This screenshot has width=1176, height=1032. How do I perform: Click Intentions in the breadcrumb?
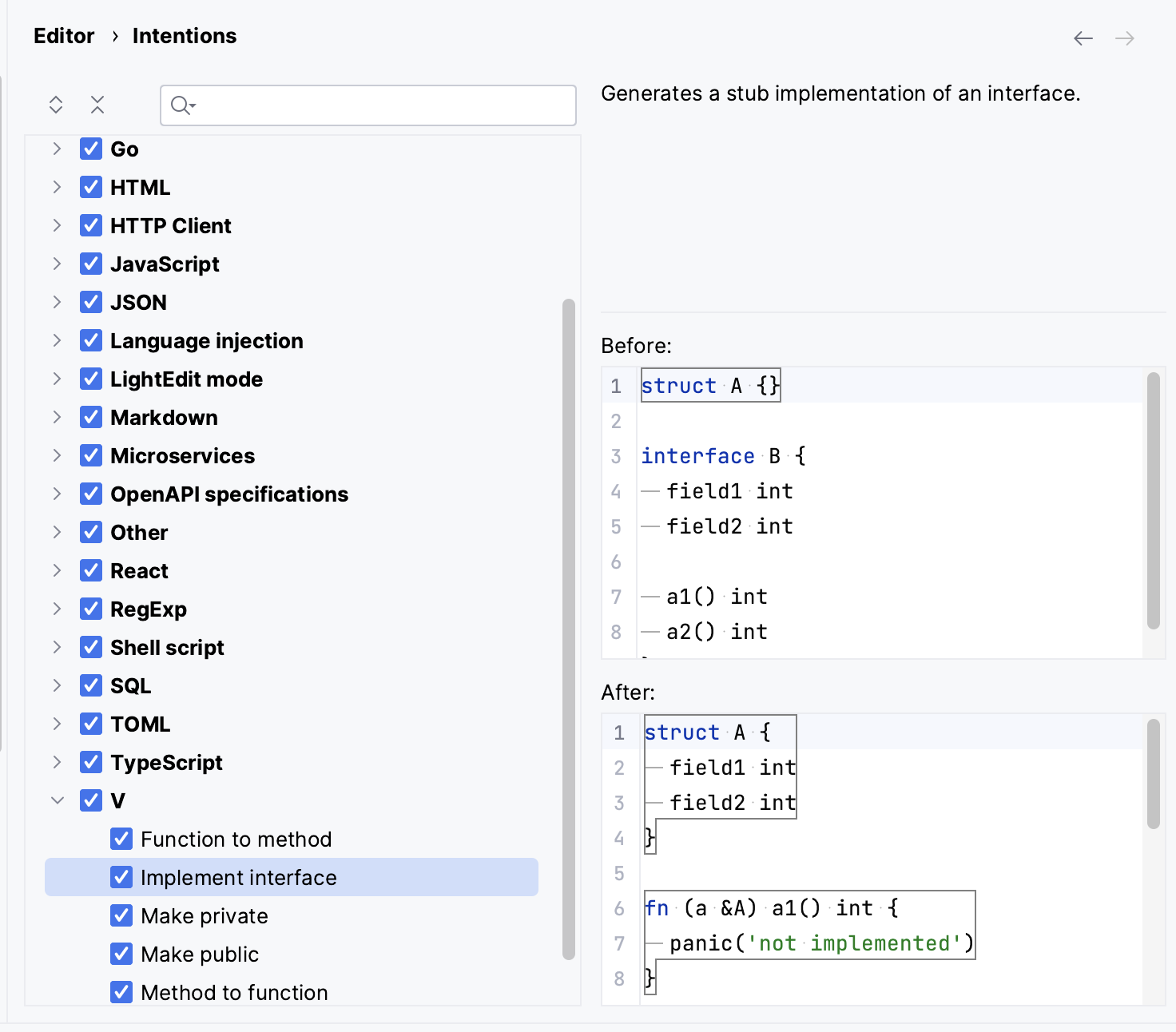[184, 35]
